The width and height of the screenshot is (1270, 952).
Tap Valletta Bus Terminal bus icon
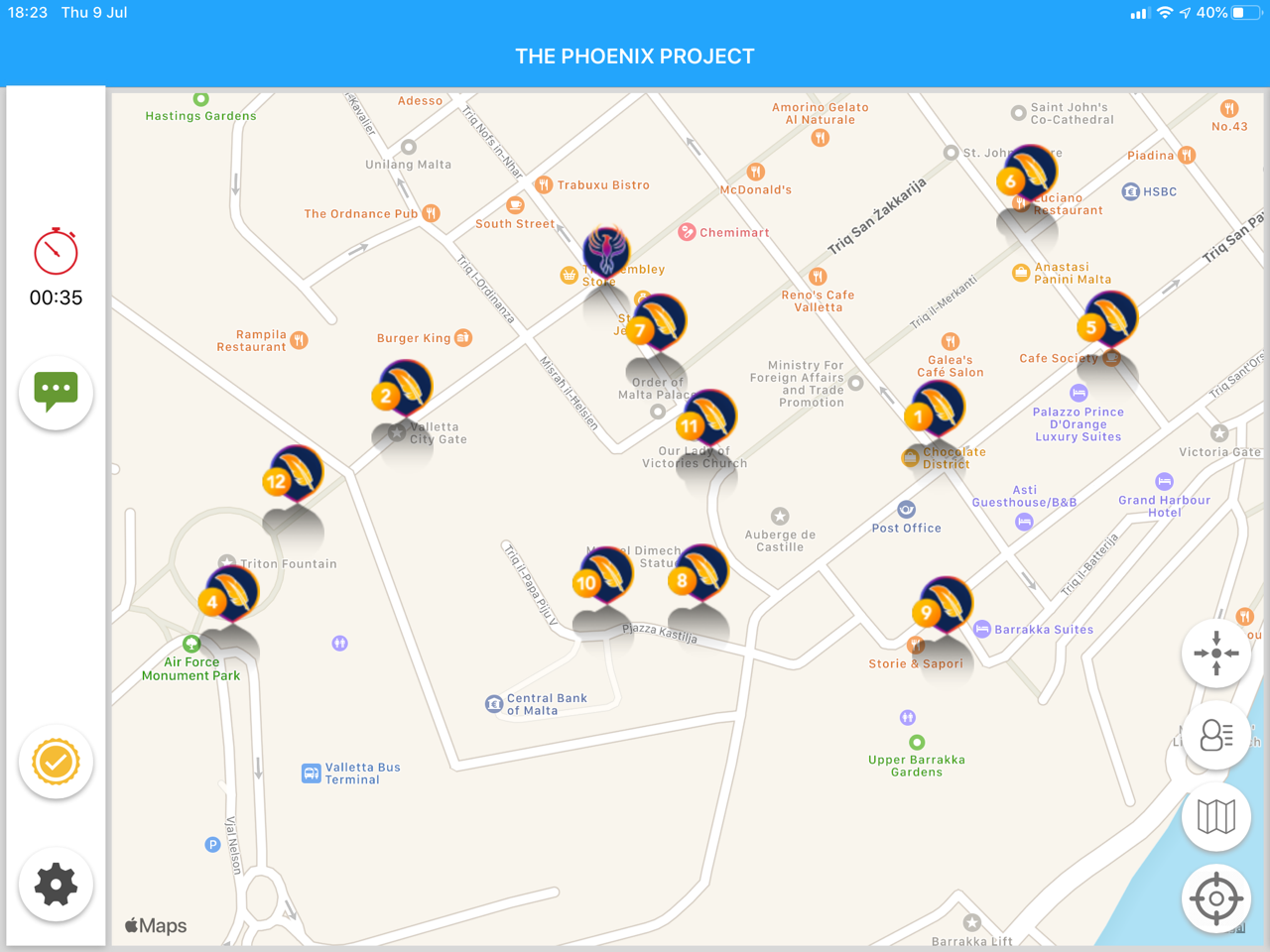311,773
